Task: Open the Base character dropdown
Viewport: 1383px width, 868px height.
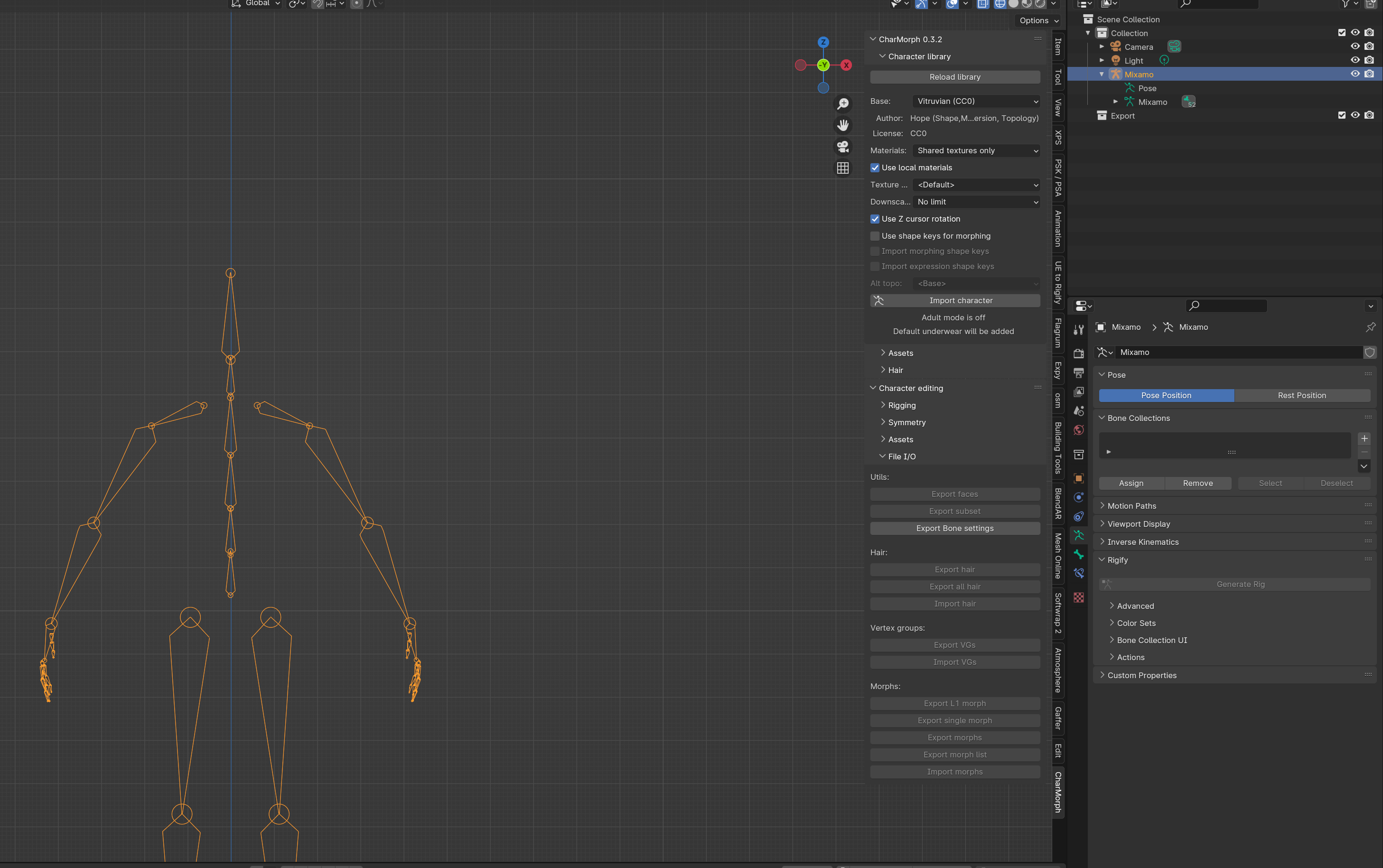Action: pos(976,101)
